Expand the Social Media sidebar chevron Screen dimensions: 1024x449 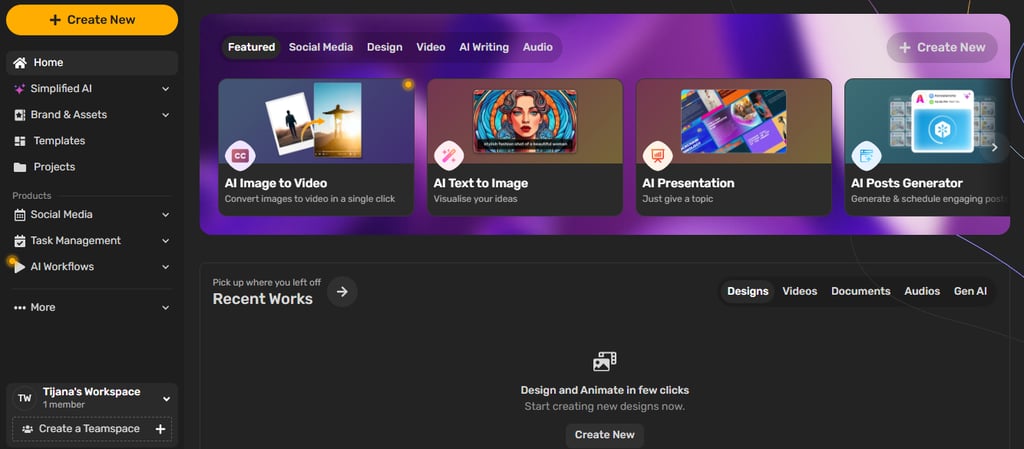tap(166, 215)
